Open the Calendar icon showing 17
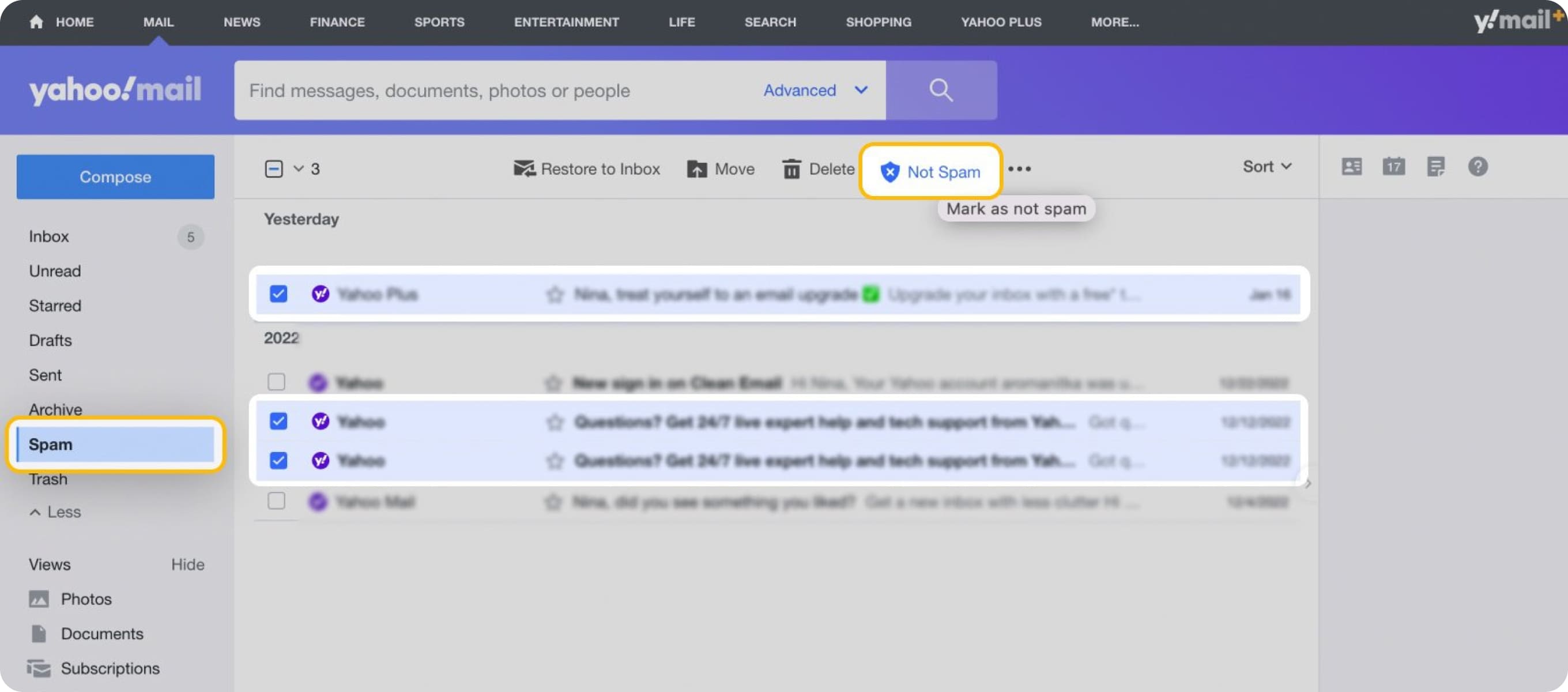This screenshot has height=692, width=1568. click(1393, 166)
